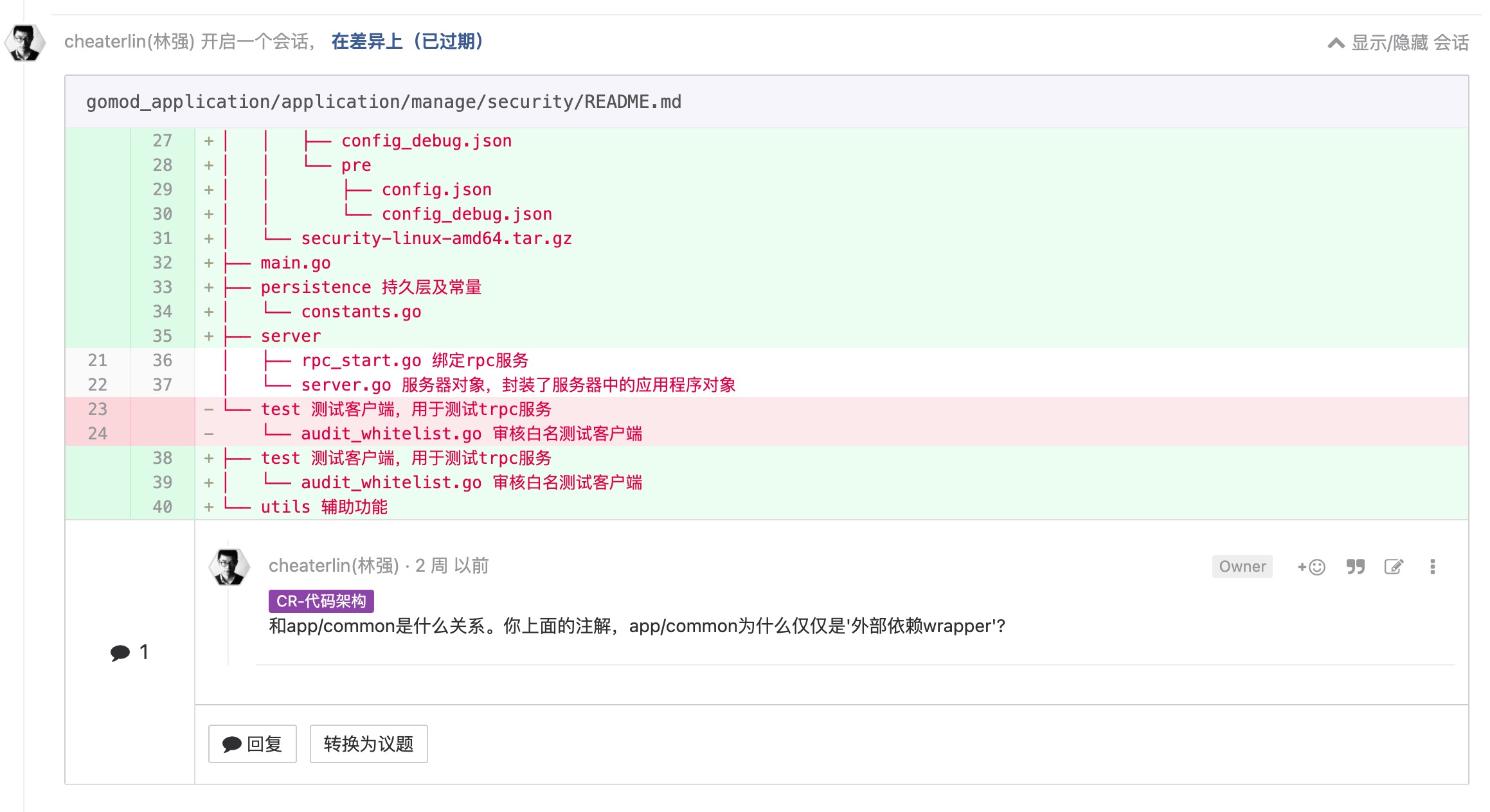Reply to the comment
The height and width of the screenshot is (812, 1490).
coord(252,744)
